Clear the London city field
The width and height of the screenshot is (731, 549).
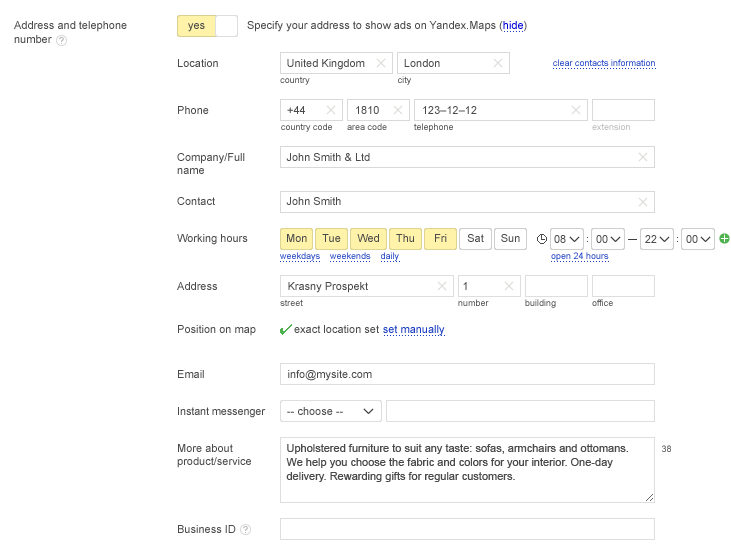[x=497, y=63]
